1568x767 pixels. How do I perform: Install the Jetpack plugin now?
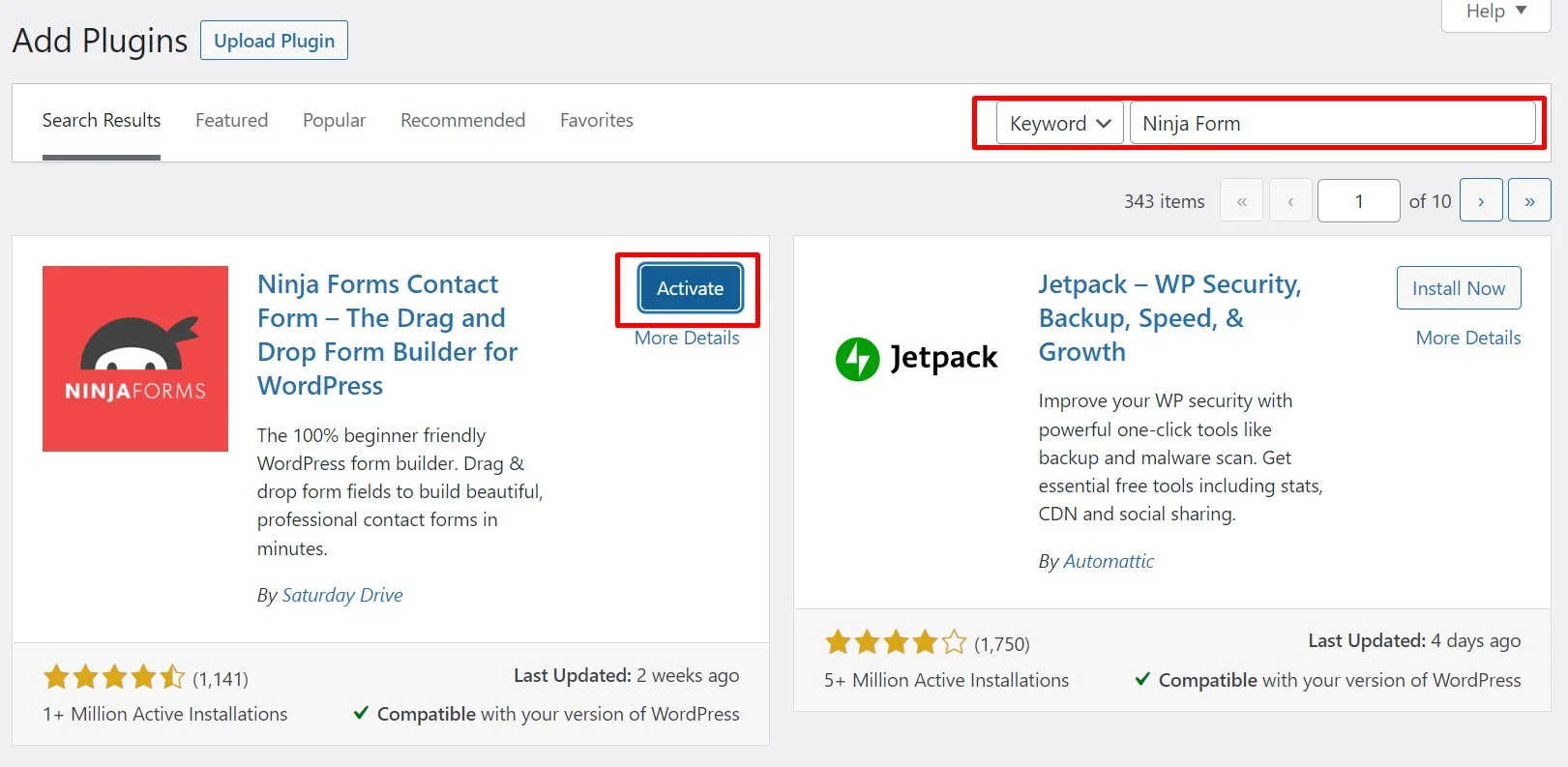coord(1459,288)
